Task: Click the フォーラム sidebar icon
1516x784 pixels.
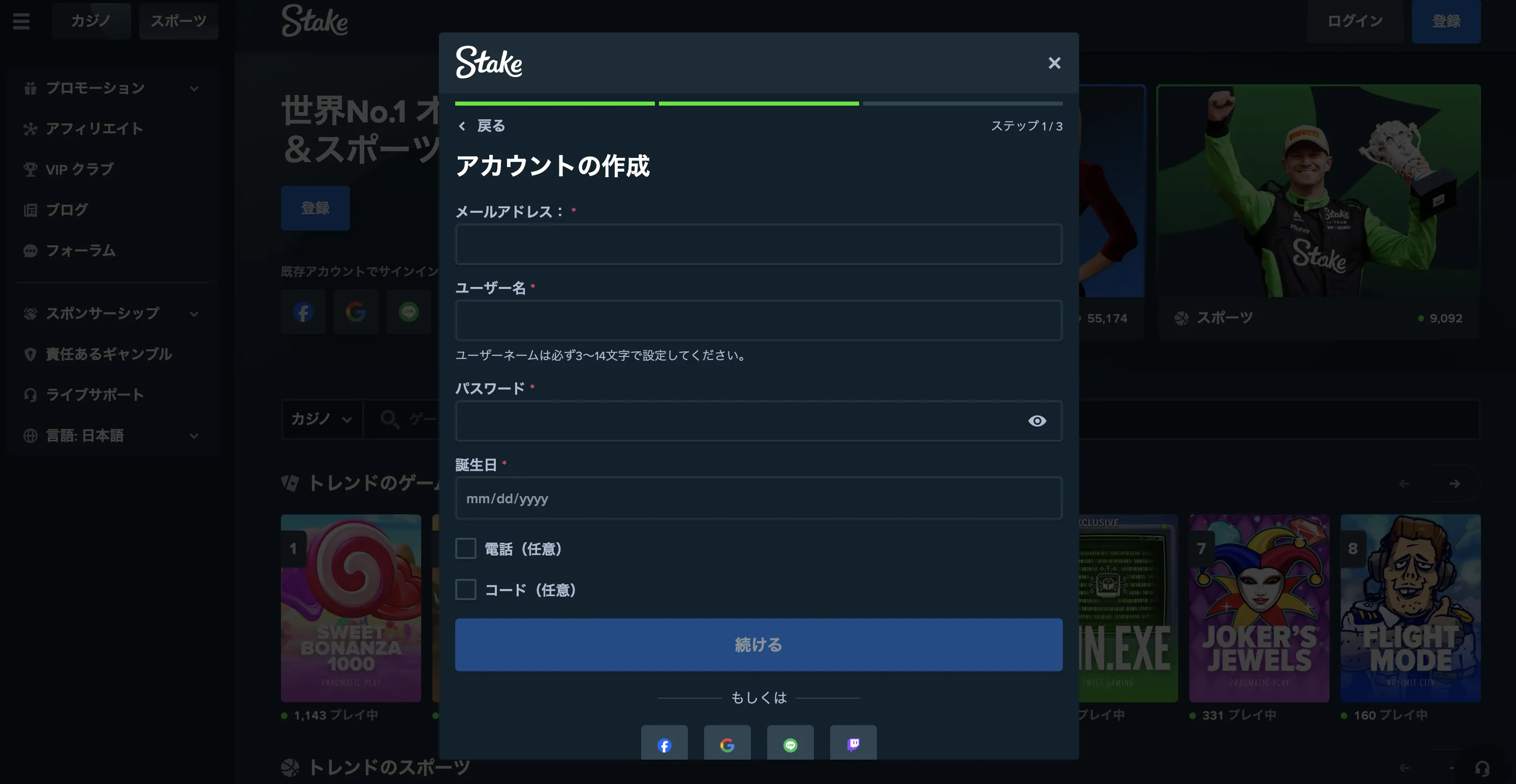Action: [30, 250]
